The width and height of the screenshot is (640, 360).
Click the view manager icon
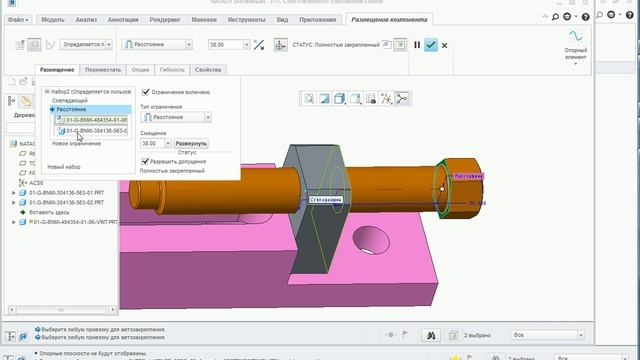[x=371, y=98]
